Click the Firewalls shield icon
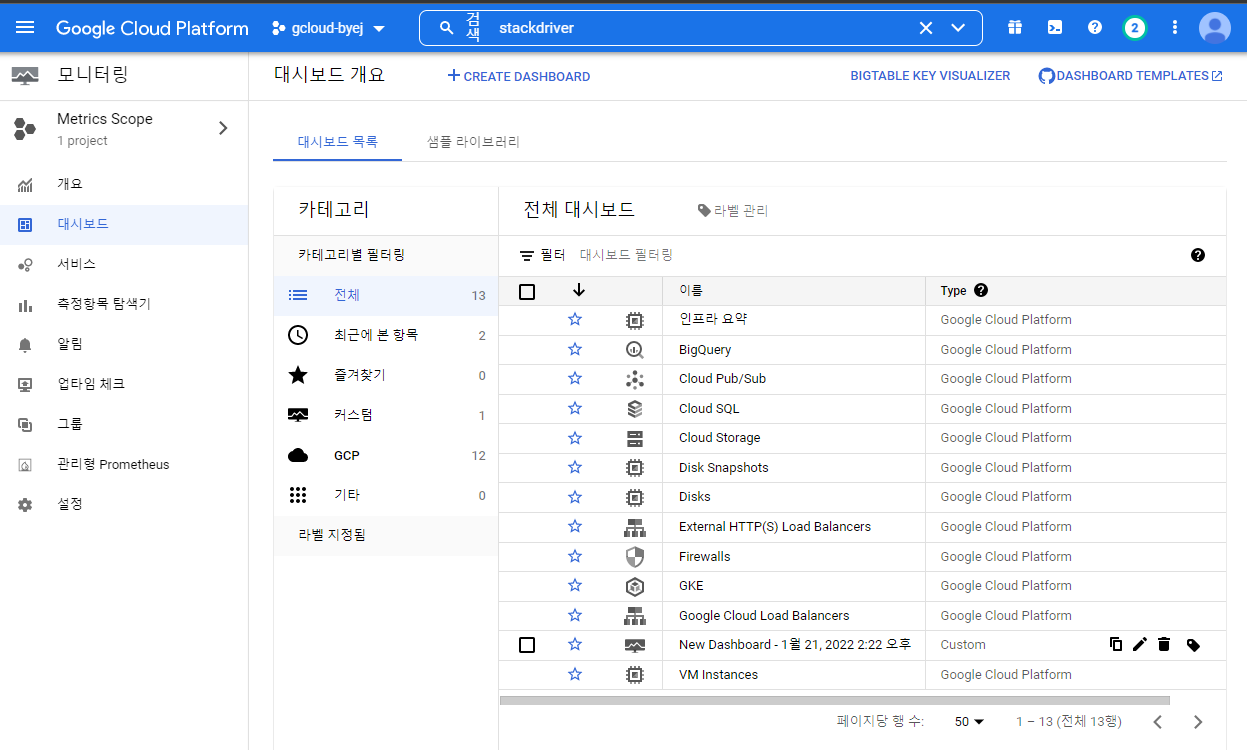 [x=634, y=557]
